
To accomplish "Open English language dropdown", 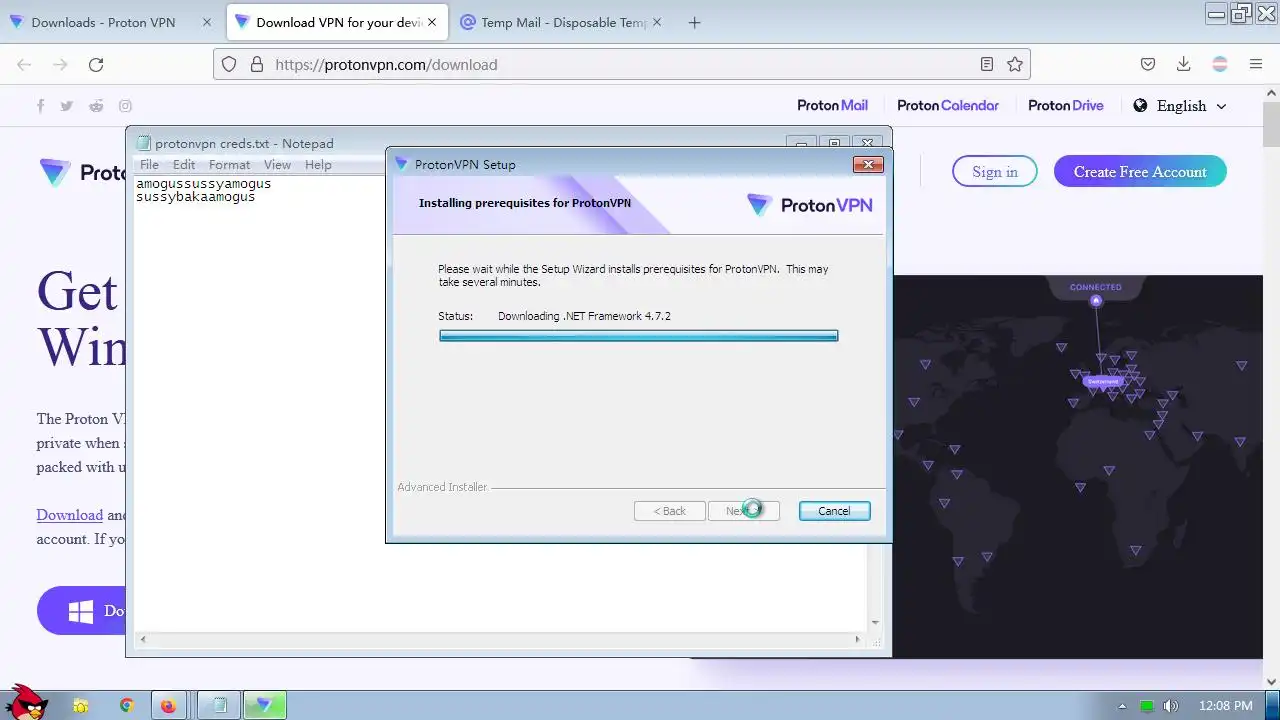I will click(1180, 106).
